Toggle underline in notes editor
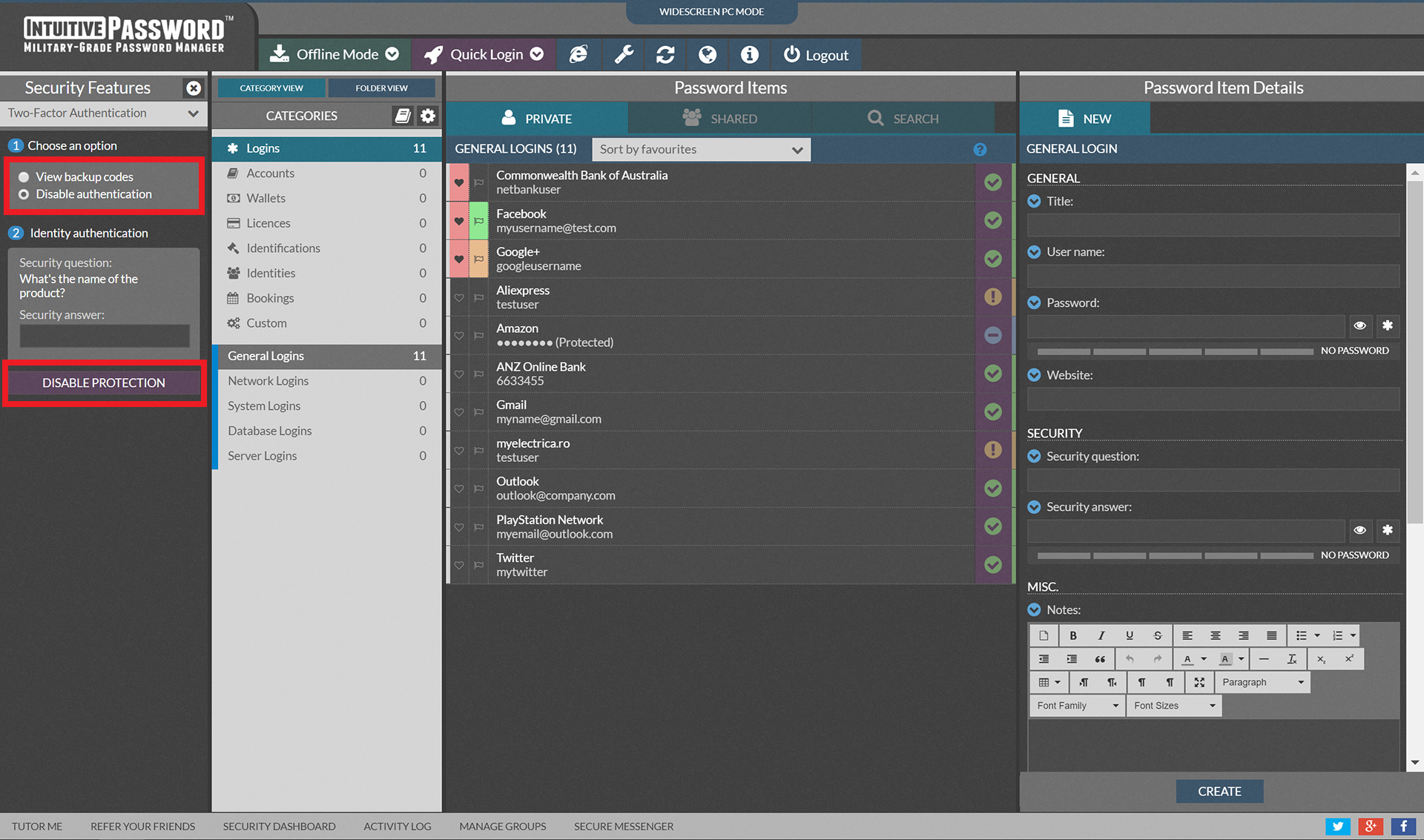This screenshot has height=840, width=1424. click(x=1130, y=635)
